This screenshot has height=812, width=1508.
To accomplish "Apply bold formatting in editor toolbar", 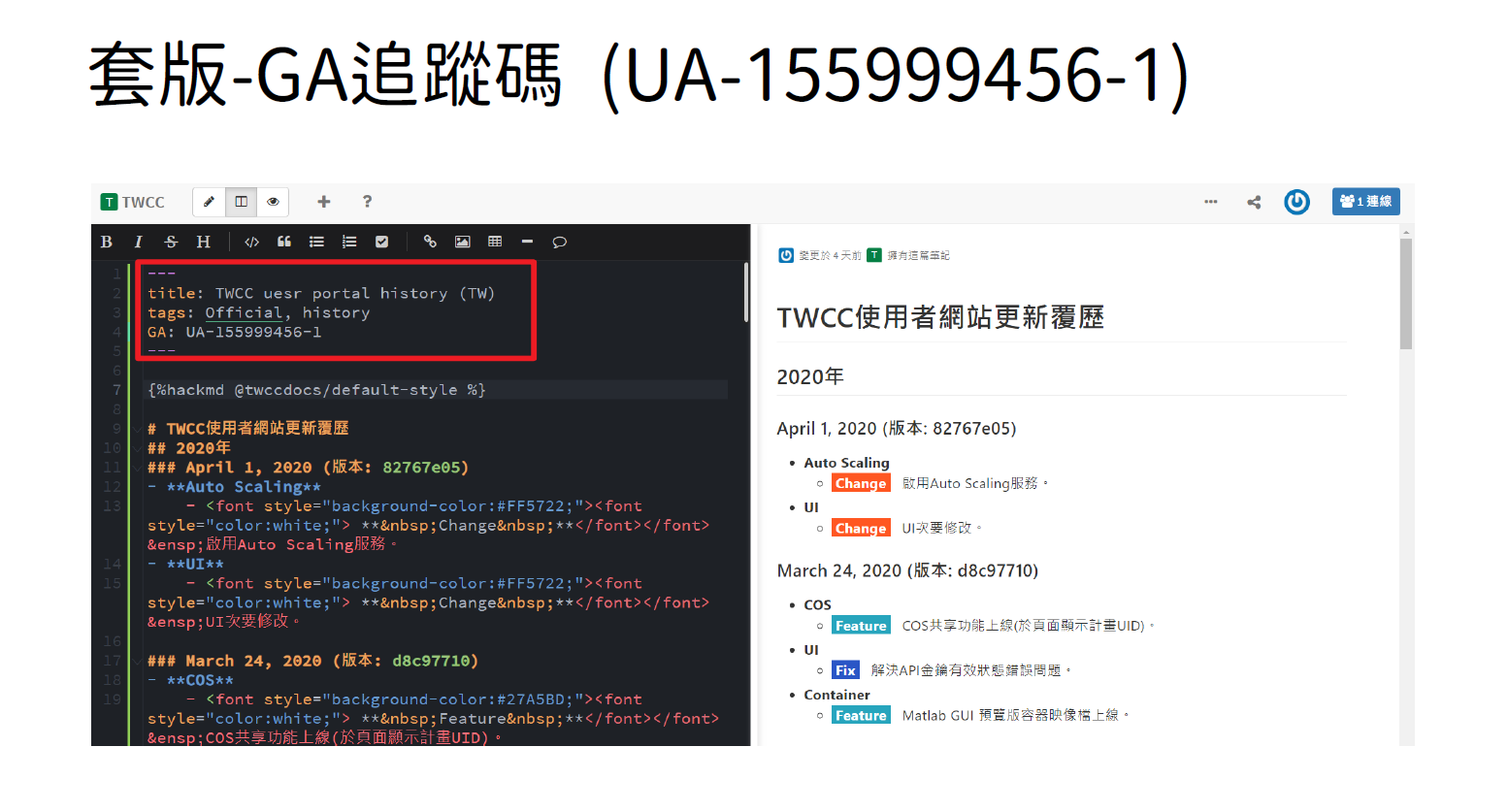I will coord(107,242).
